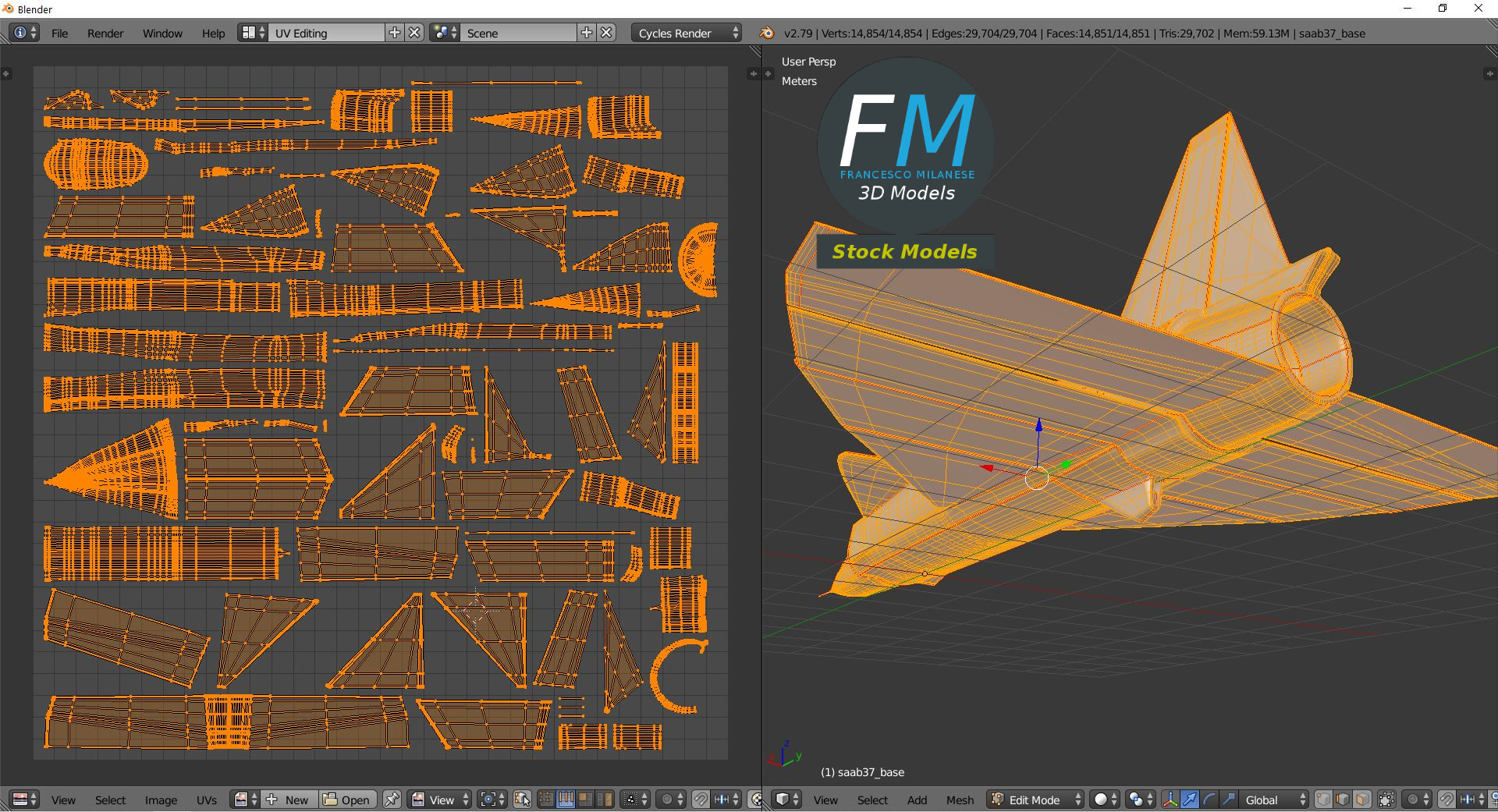Click the UV editor type selector icon
Viewport: 1498px width, 812px height.
pyautogui.click(x=24, y=800)
